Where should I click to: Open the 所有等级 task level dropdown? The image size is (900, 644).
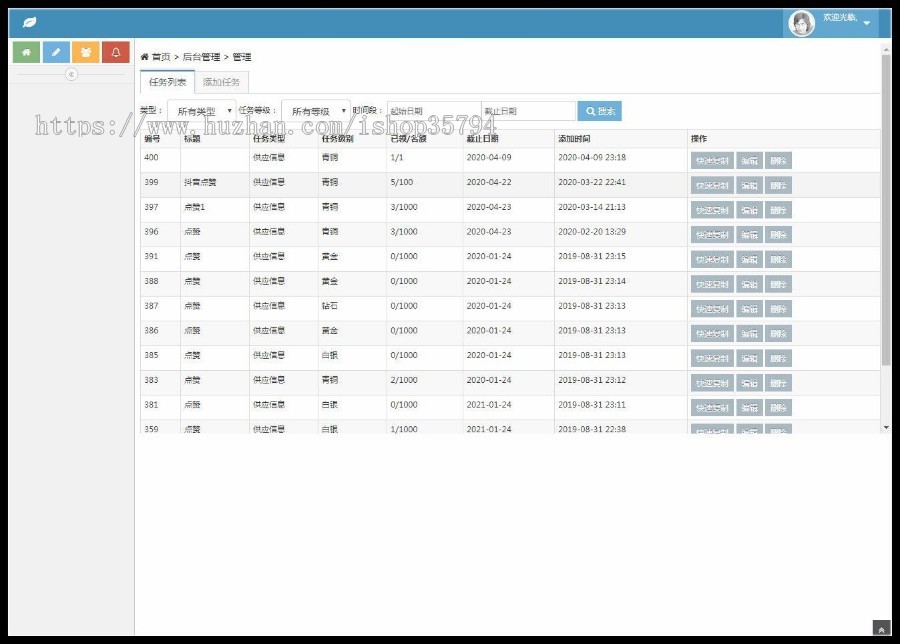point(315,111)
